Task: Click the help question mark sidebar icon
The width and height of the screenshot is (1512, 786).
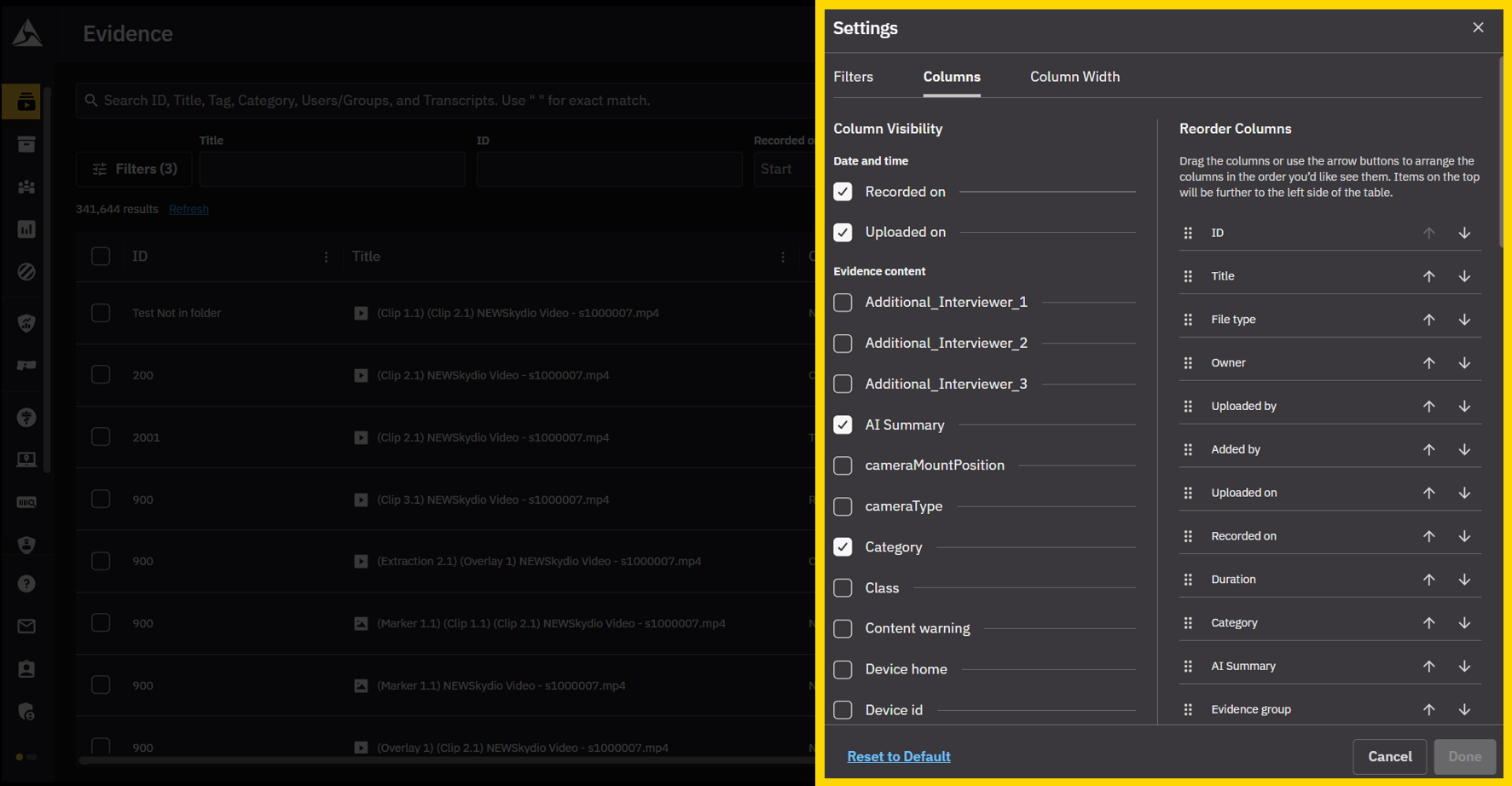Action: click(x=26, y=584)
